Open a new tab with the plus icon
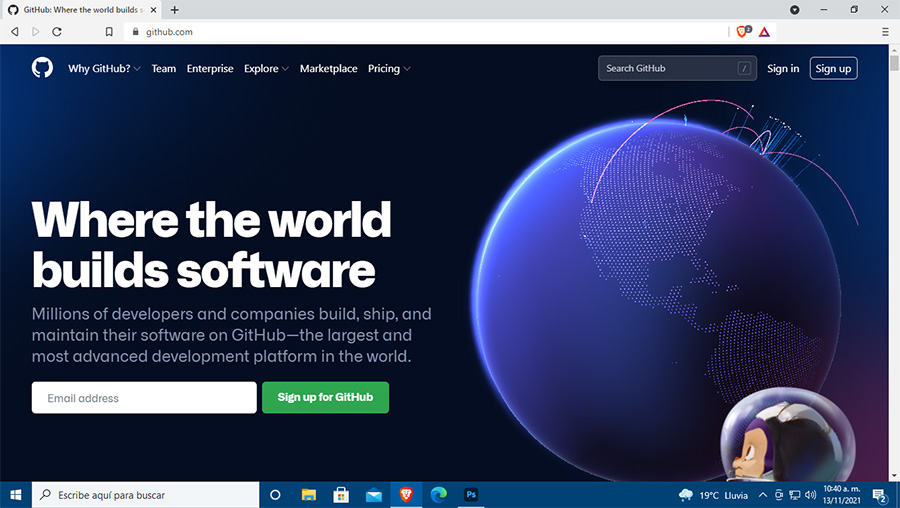The height and width of the screenshot is (508, 900). pyautogui.click(x=174, y=10)
